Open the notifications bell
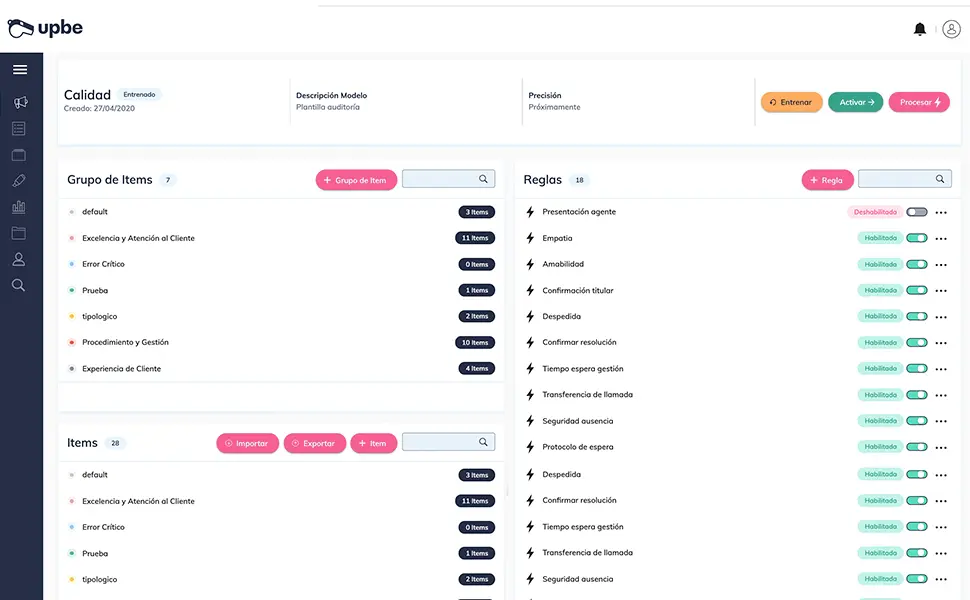The width and height of the screenshot is (970, 600). coord(919,29)
